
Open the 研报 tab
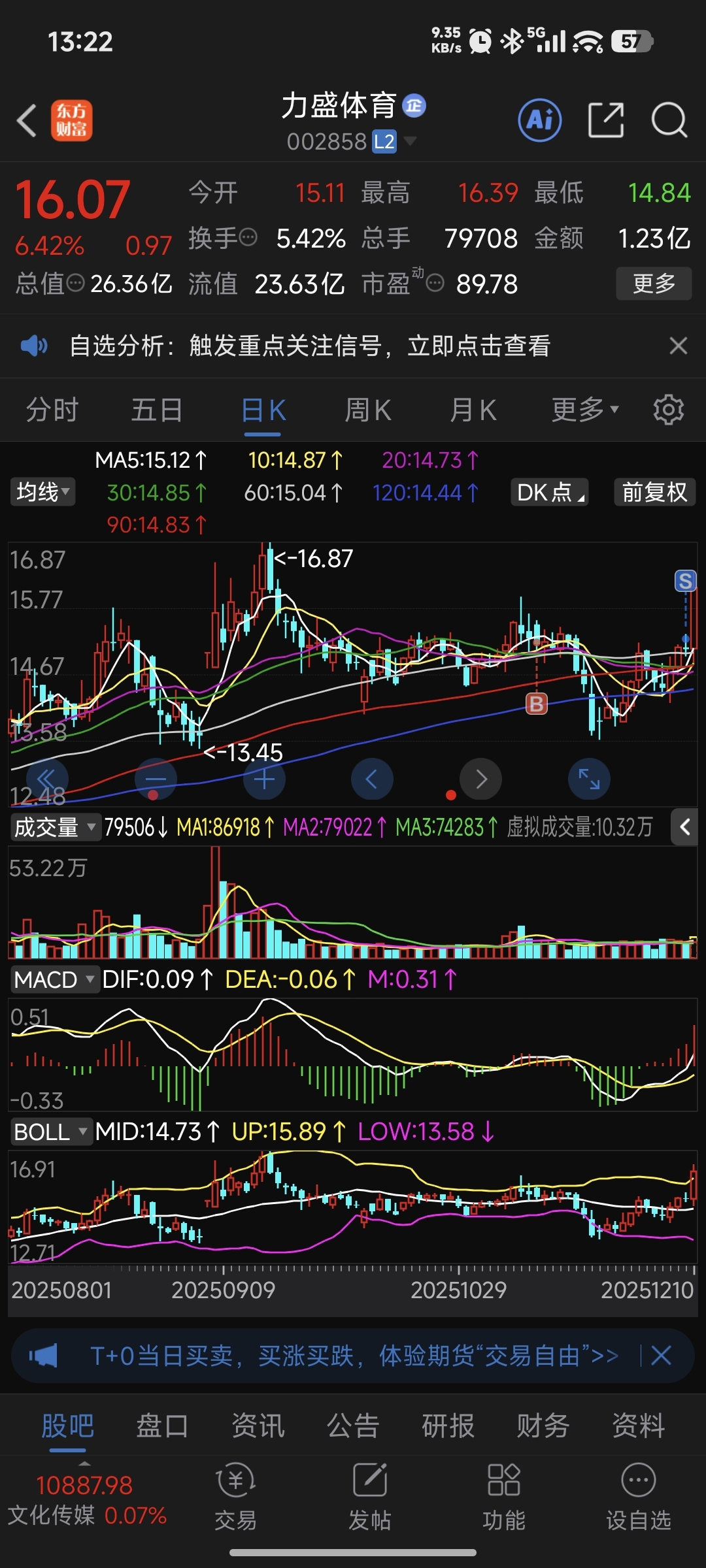pyautogui.click(x=448, y=1426)
